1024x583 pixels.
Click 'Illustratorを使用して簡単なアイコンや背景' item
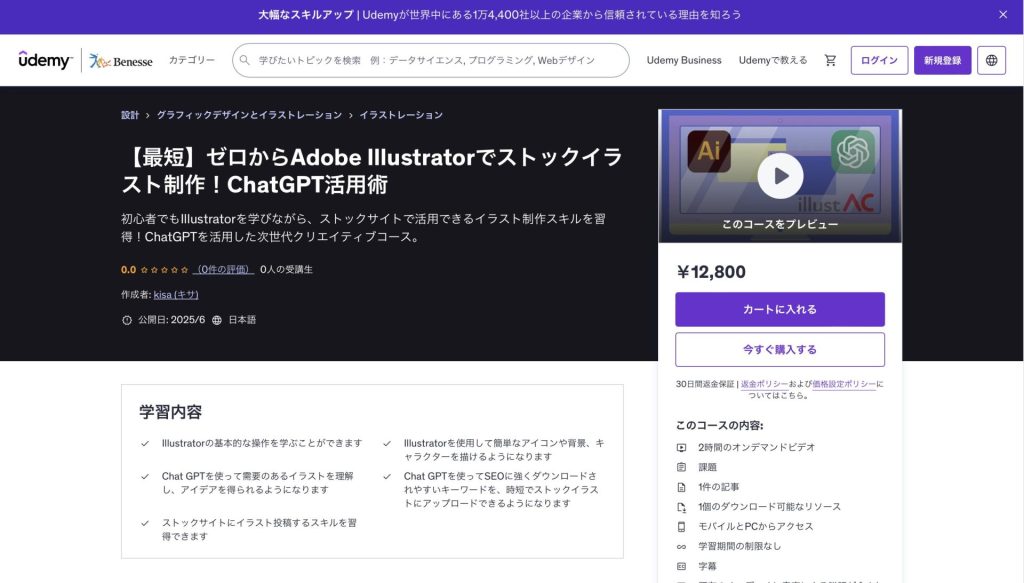coord(504,450)
